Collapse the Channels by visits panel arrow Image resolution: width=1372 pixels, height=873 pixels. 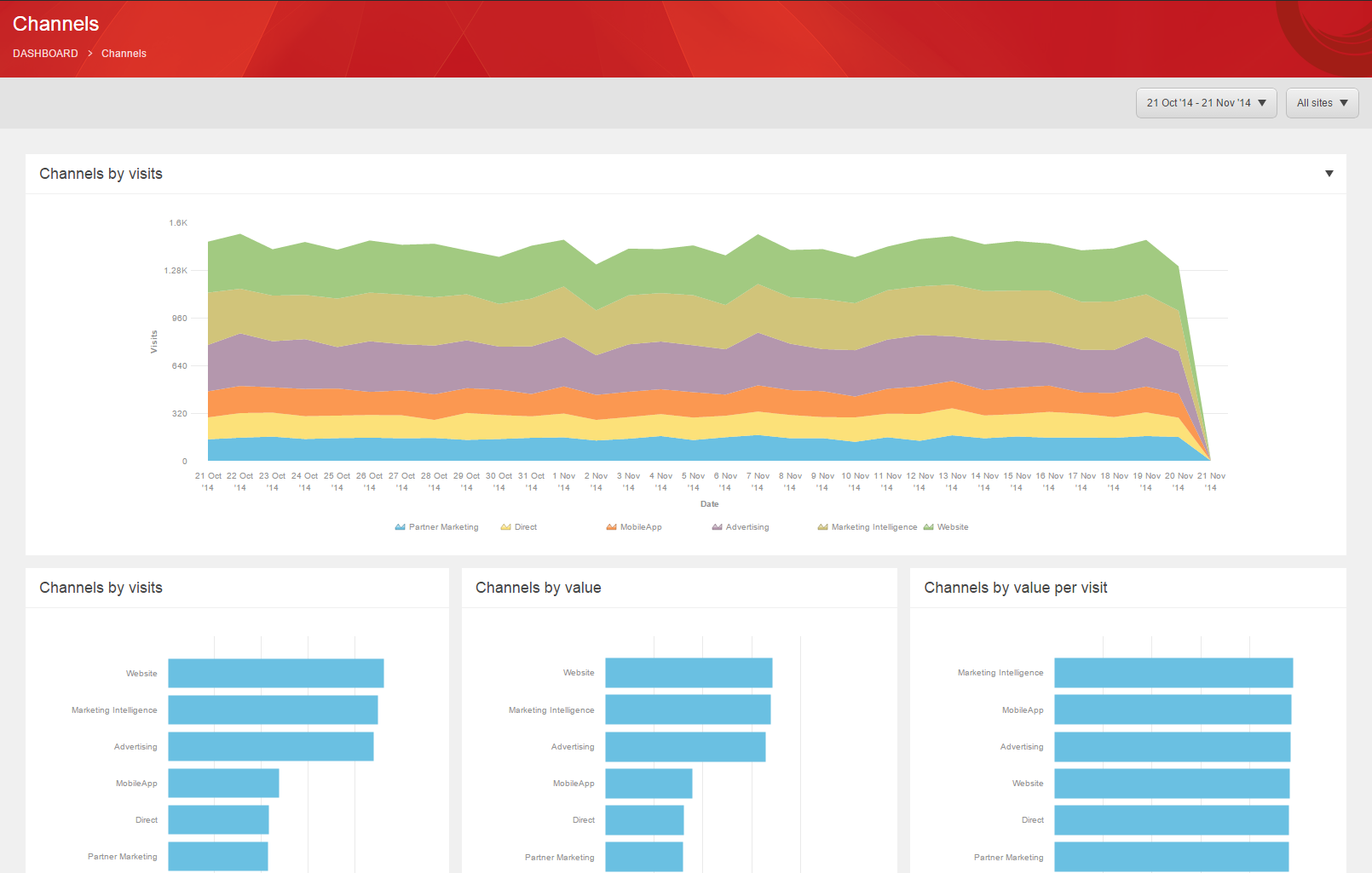[x=1329, y=174]
